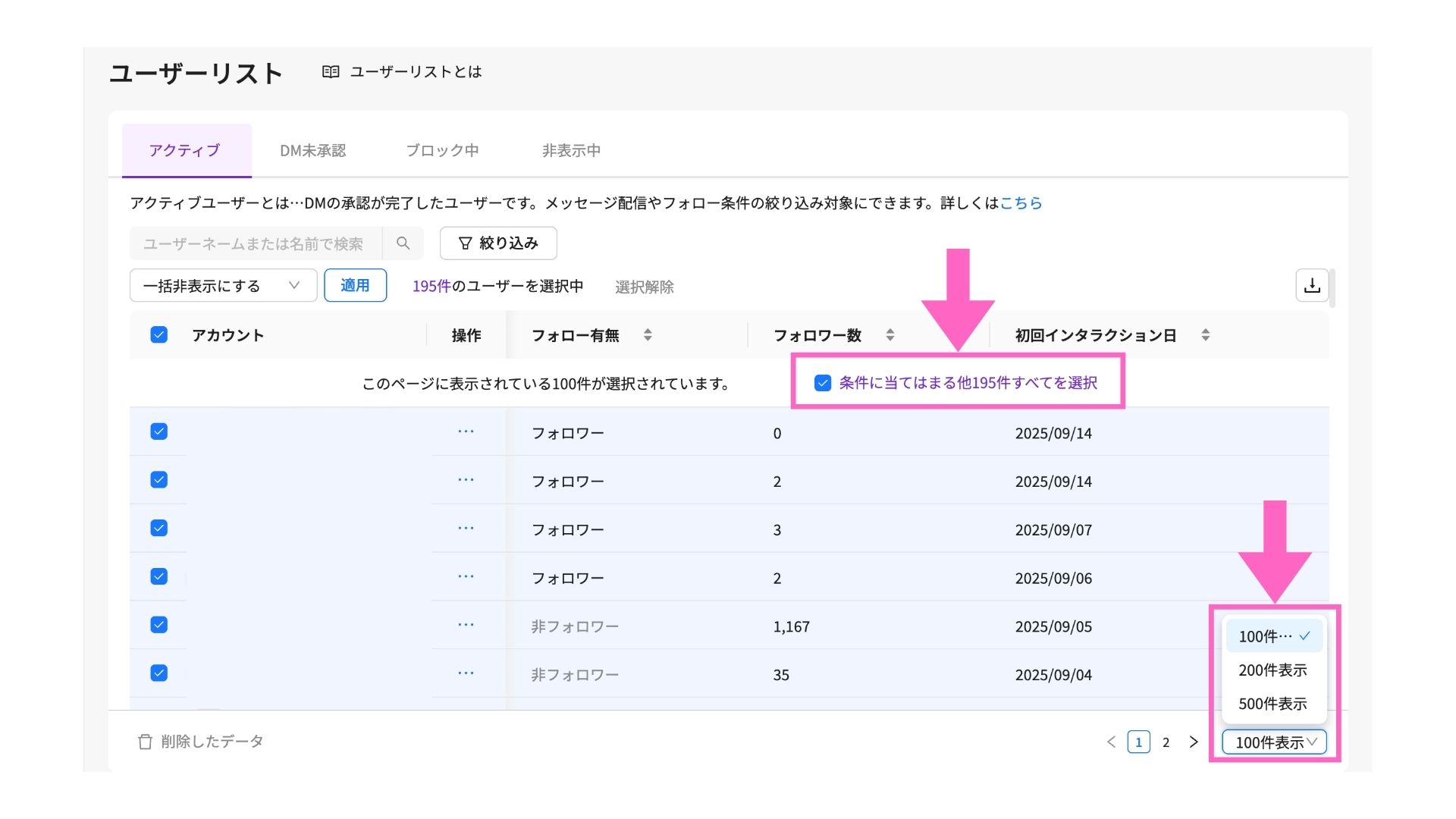Switch to the ブロック中 tab

click(442, 150)
